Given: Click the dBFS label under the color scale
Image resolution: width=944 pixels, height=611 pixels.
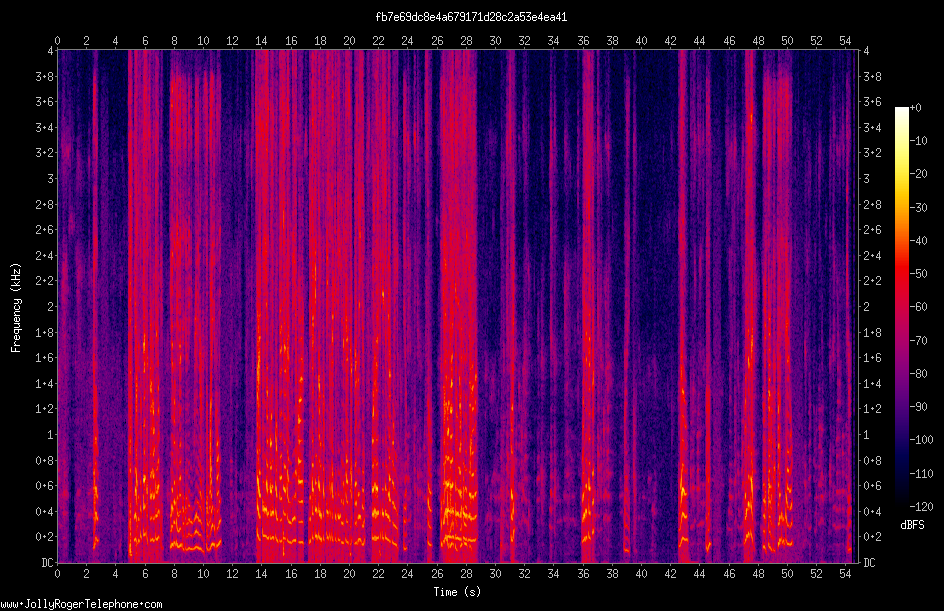Looking at the screenshot, I should pos(912,525).
